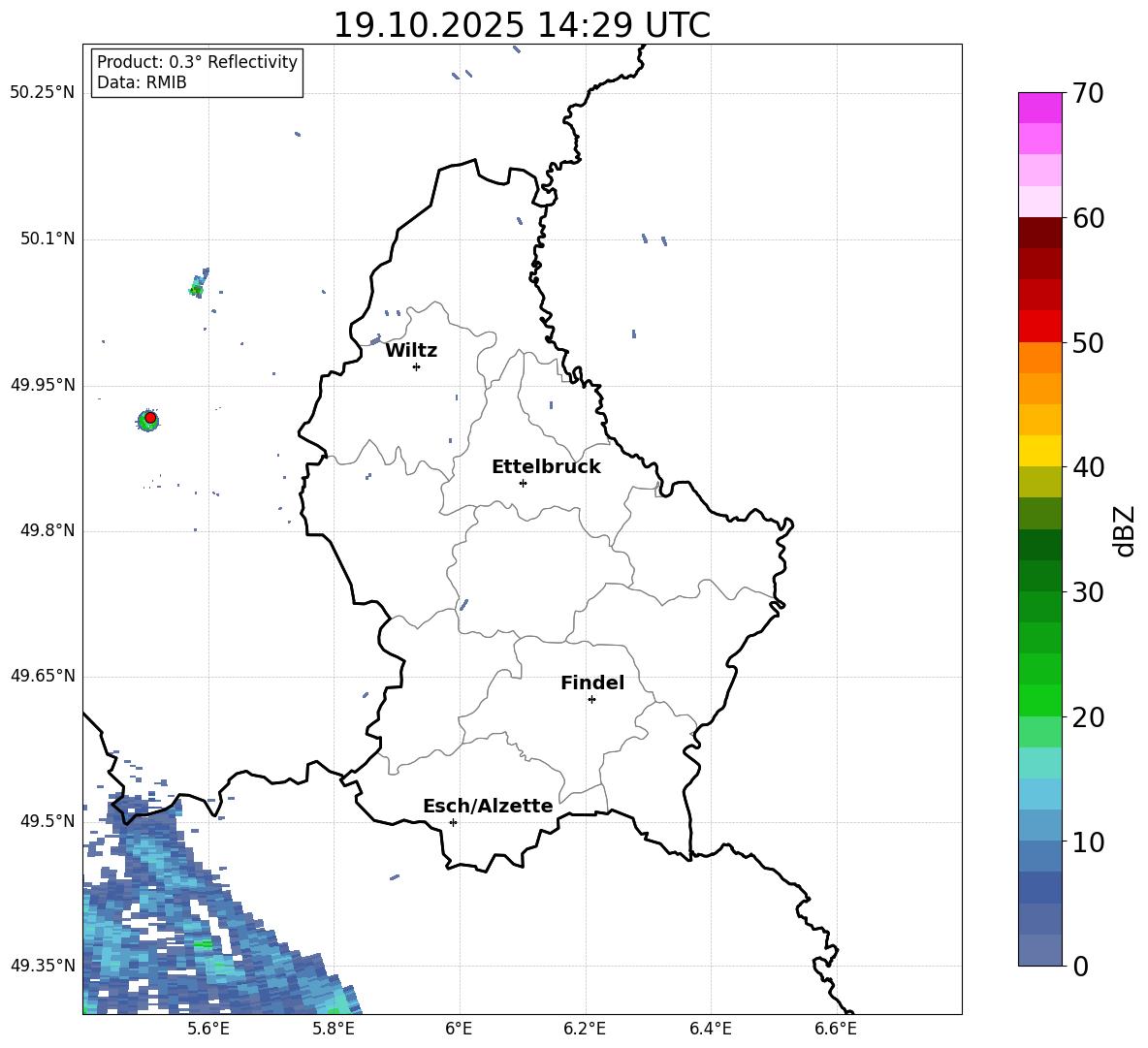This screenshot has width=1148, height=1048.
Task: Click the 40 tick label on colorbar
Action: (x=1087, y=467)
